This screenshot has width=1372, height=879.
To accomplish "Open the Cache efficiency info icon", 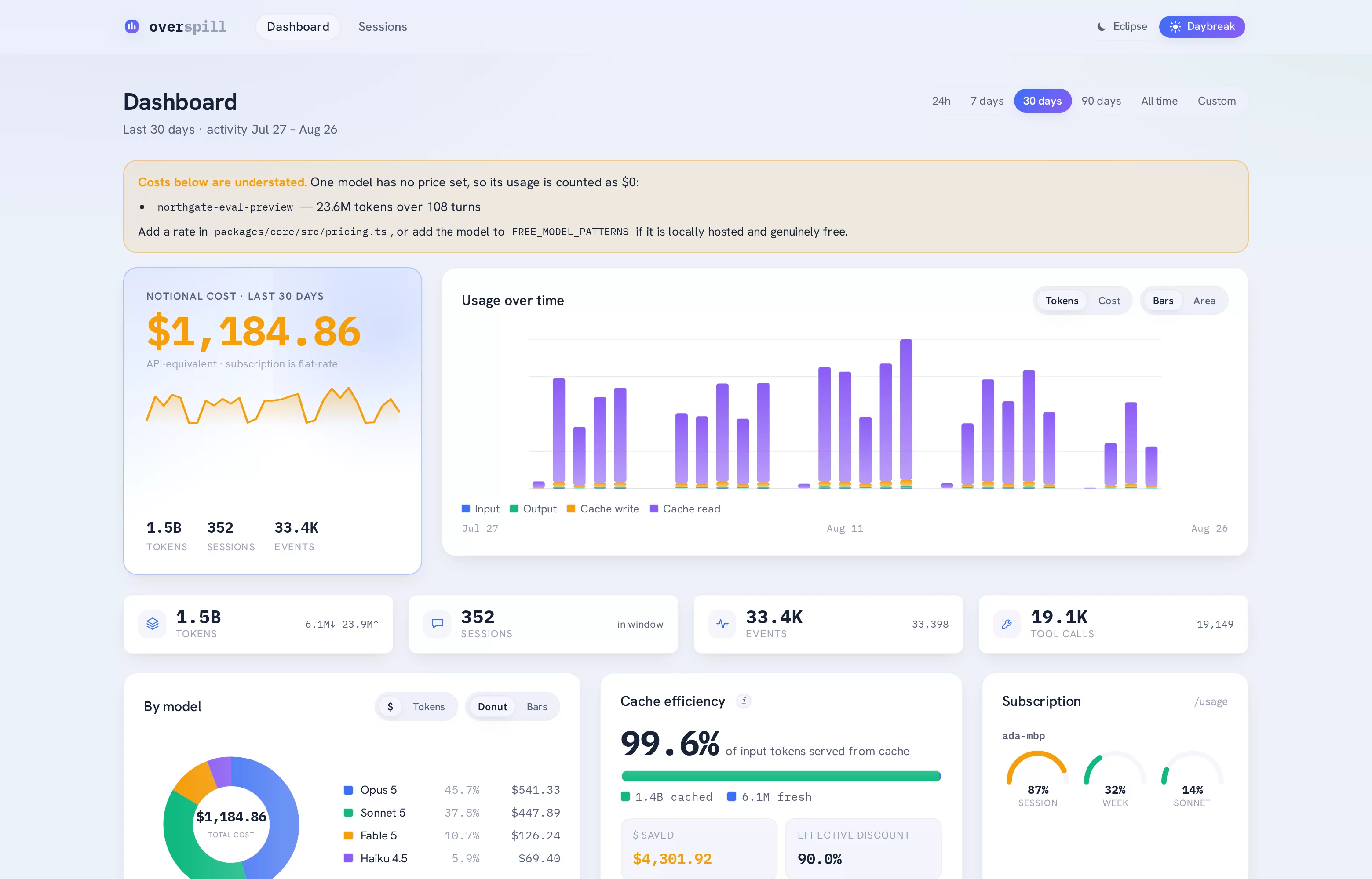I will (743, 701).
